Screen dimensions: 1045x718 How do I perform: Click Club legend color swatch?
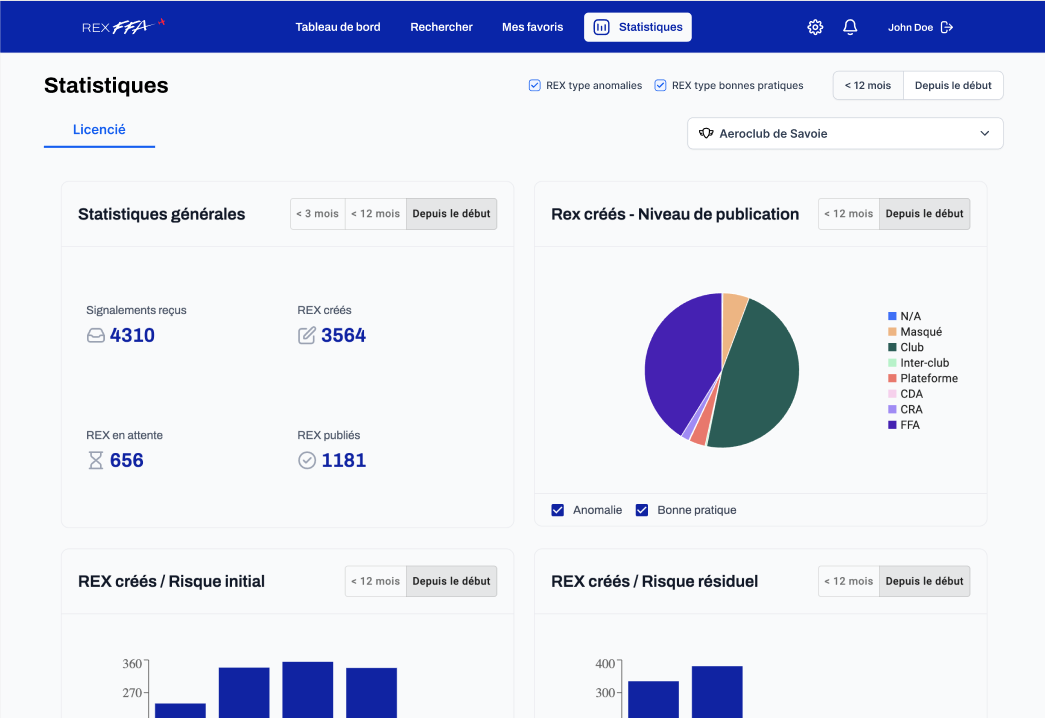pyautogui.click(x=892, y=347)
